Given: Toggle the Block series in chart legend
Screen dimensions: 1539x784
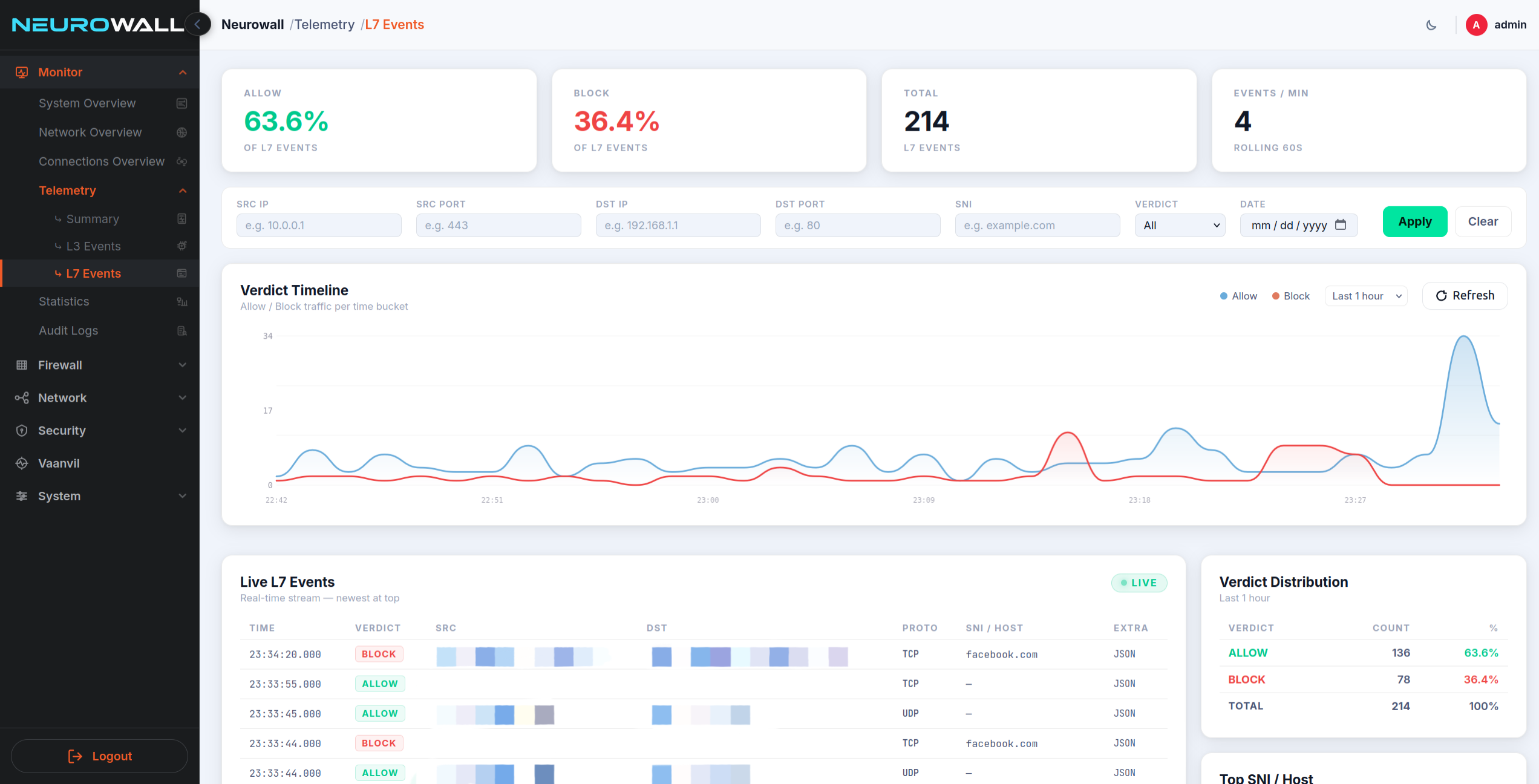Looking at the screenshot, I should (1290, 296).
